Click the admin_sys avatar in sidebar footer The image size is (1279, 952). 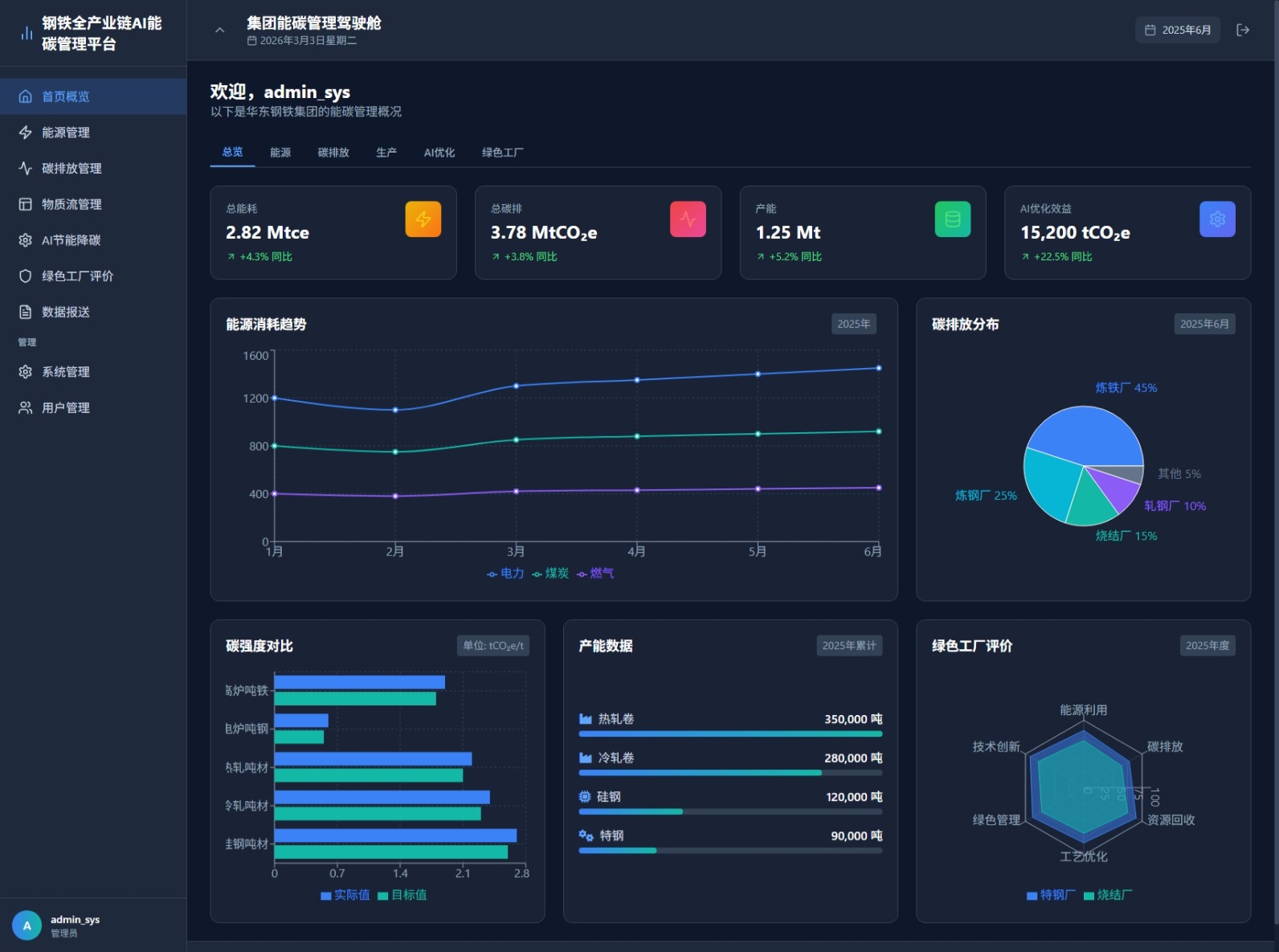[27, 925]
